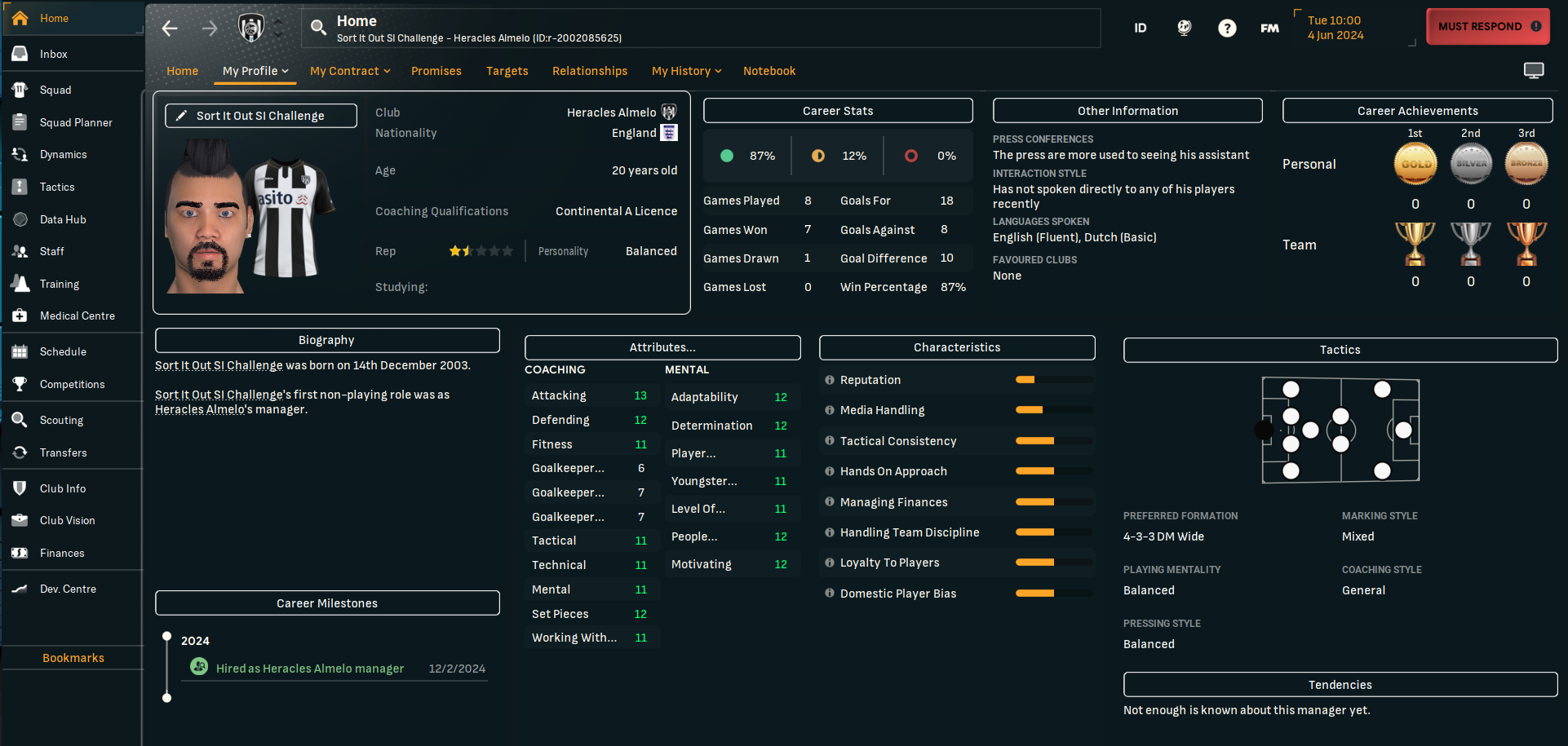Screen dimensions: 1568x746
Task: Click the date and time display
Action: pyautogui.click(x=1335, y=28)
